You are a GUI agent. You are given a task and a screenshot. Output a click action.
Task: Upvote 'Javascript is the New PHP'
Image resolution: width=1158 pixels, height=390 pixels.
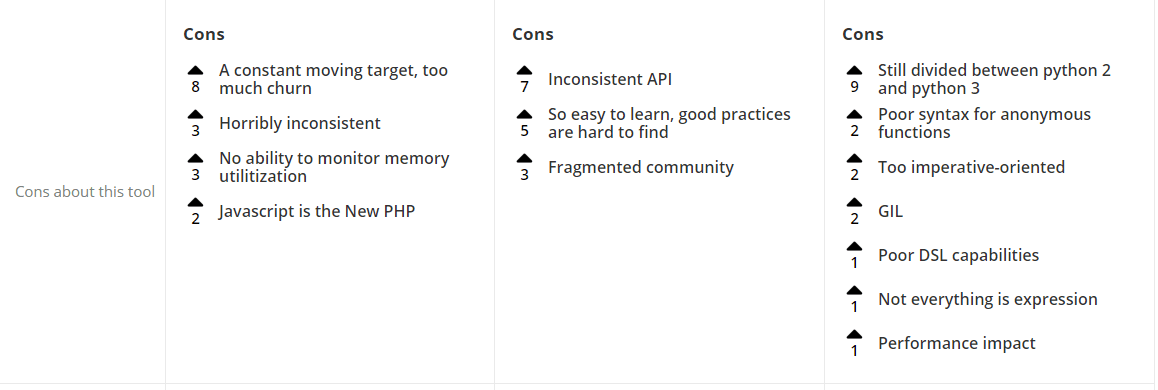tap(195, 202)
